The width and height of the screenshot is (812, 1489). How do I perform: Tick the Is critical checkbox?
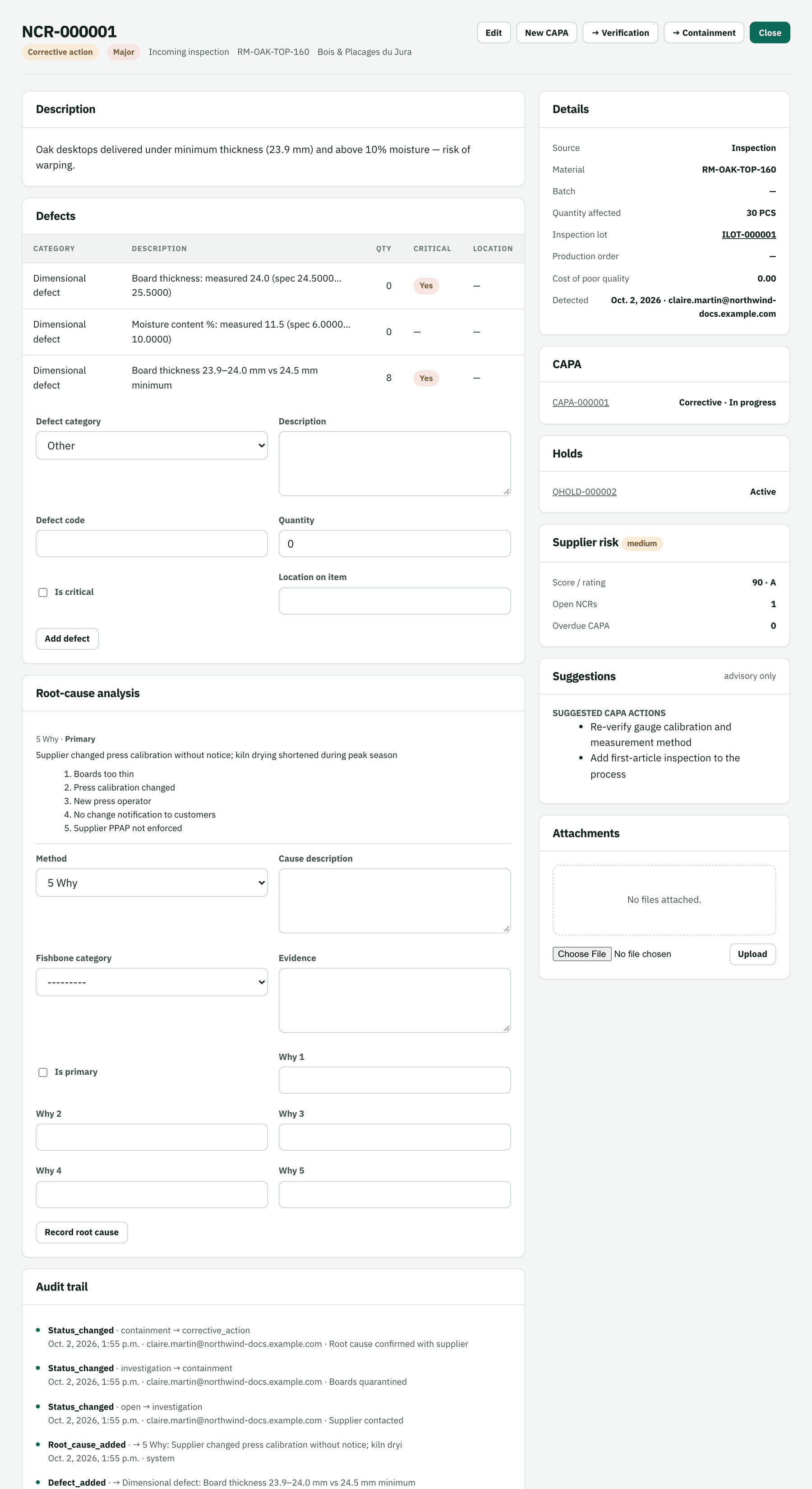pos(43,592)
